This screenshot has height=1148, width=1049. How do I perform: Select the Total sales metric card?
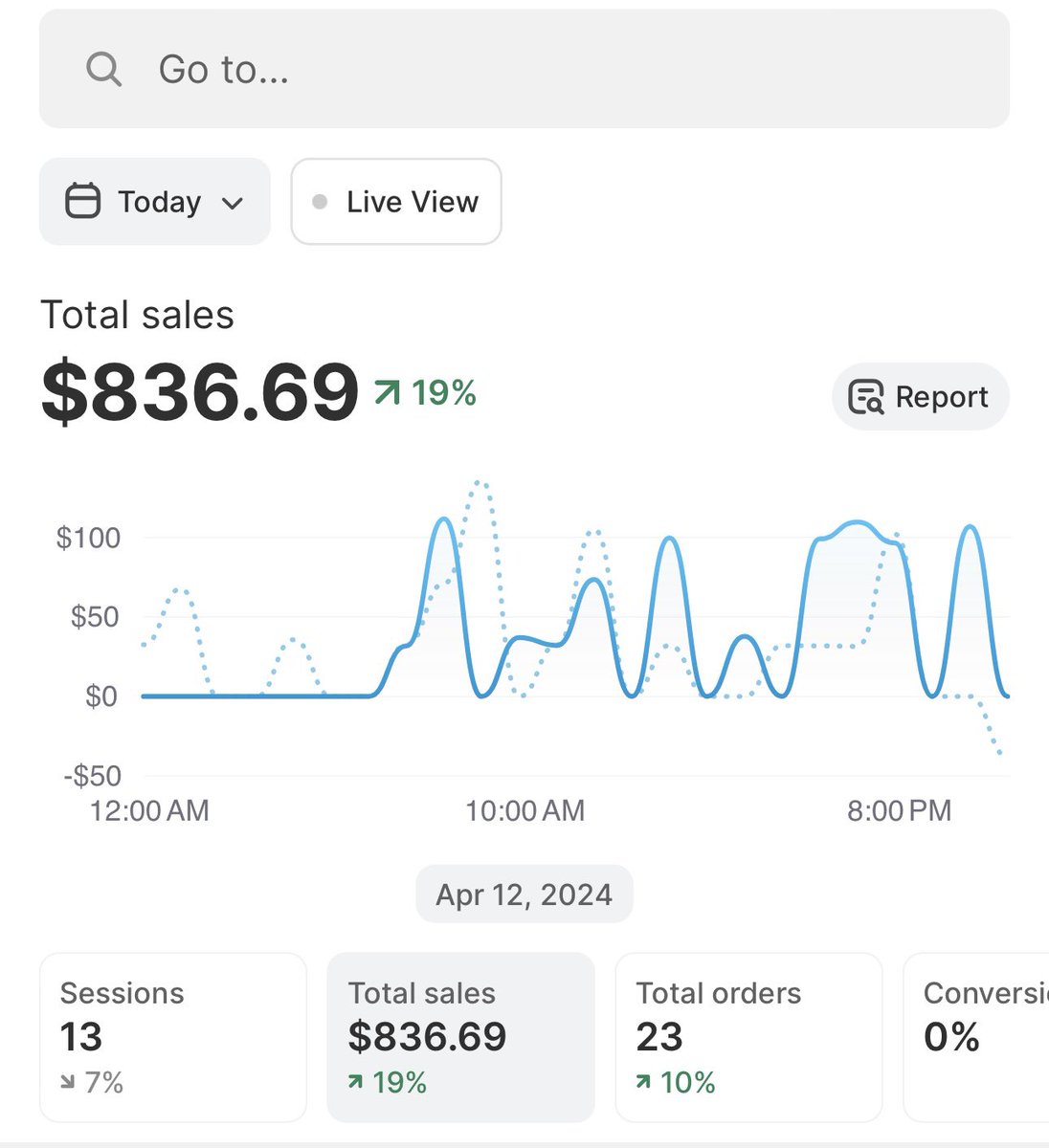coord(461,1037)
